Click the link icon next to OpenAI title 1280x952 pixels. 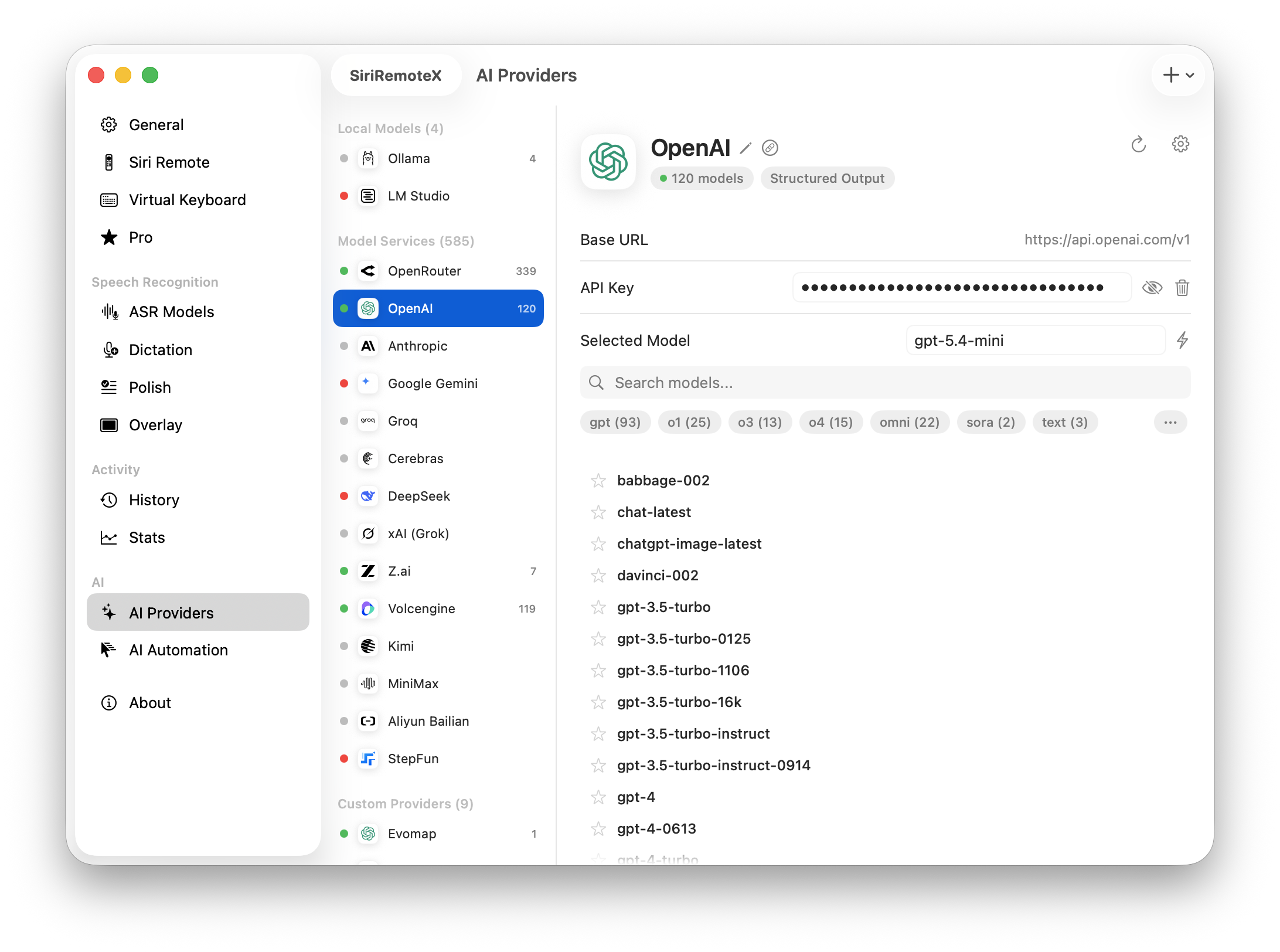(x=770, y=148)
